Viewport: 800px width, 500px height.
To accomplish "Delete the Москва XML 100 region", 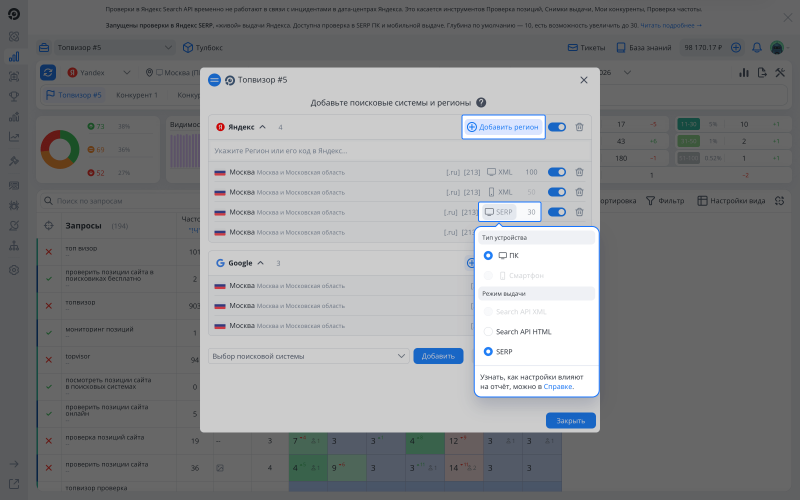I will pyautogui.click(x=579, y=172).
